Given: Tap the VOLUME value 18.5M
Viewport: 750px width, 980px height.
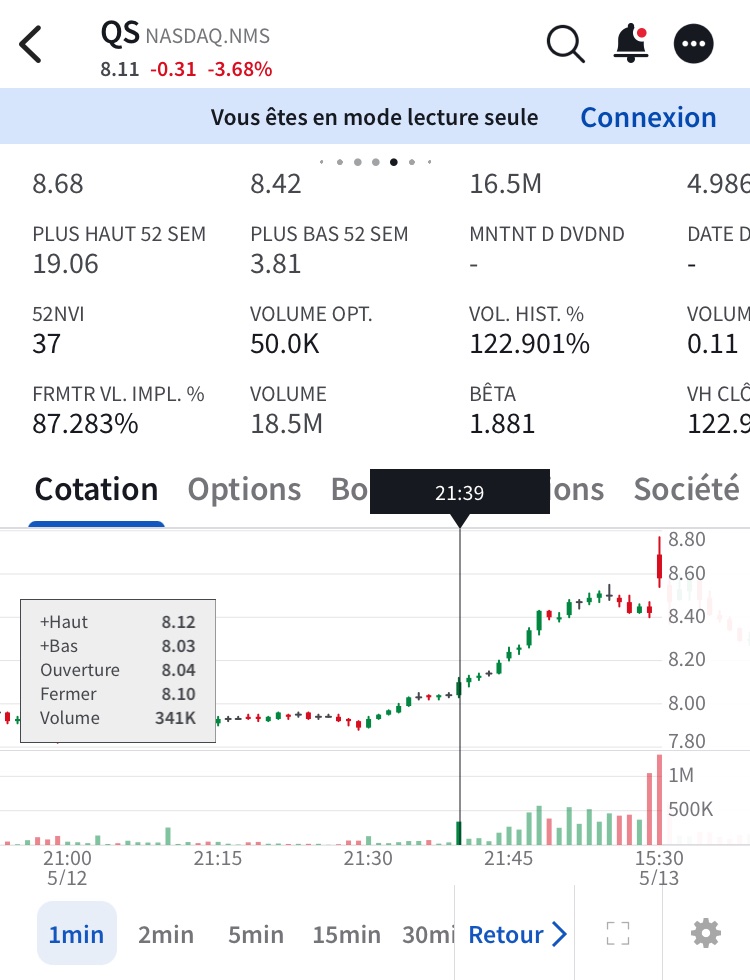Looking at the screenshot, I should pos(286,424).
